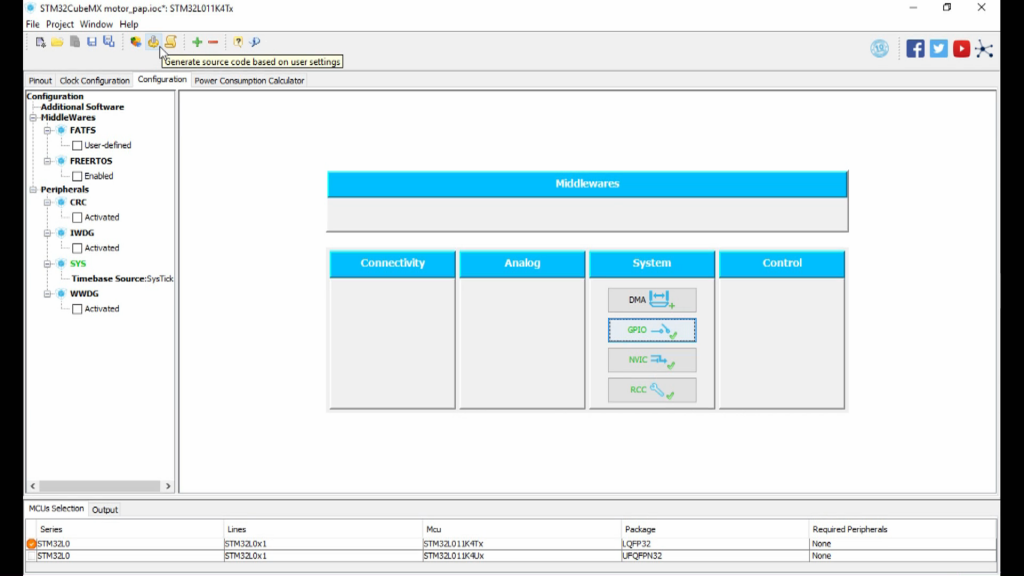Viewport: 1024px width, 576px height.
Task: Click the Generate source code toolbar icon
Action: (153, 42)
